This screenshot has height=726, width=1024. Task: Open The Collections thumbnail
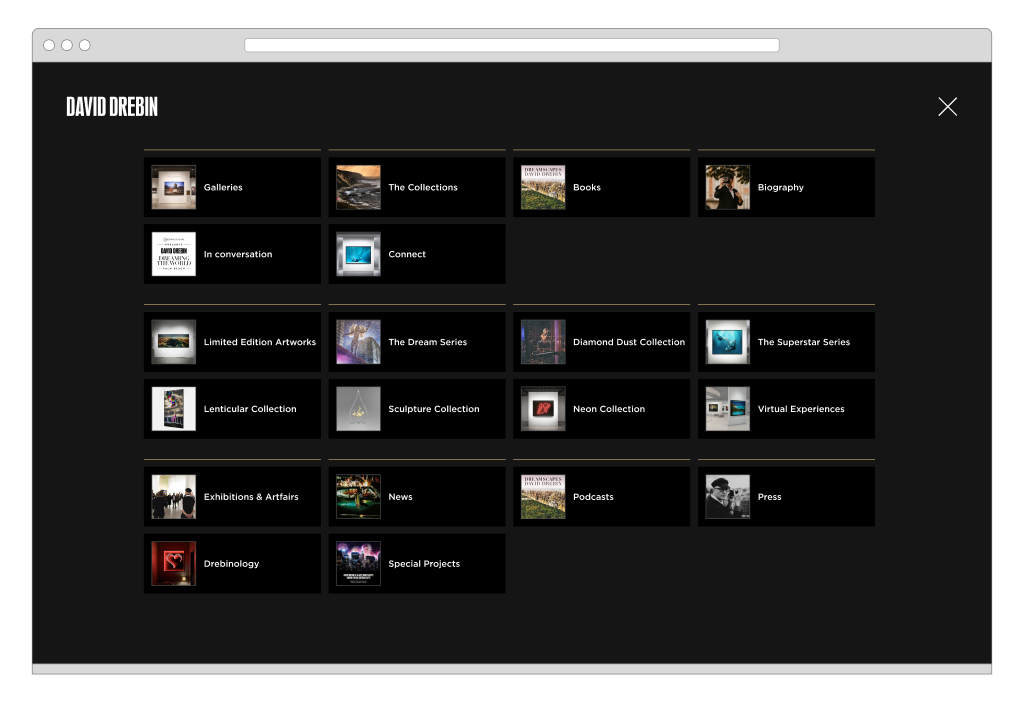359,187
